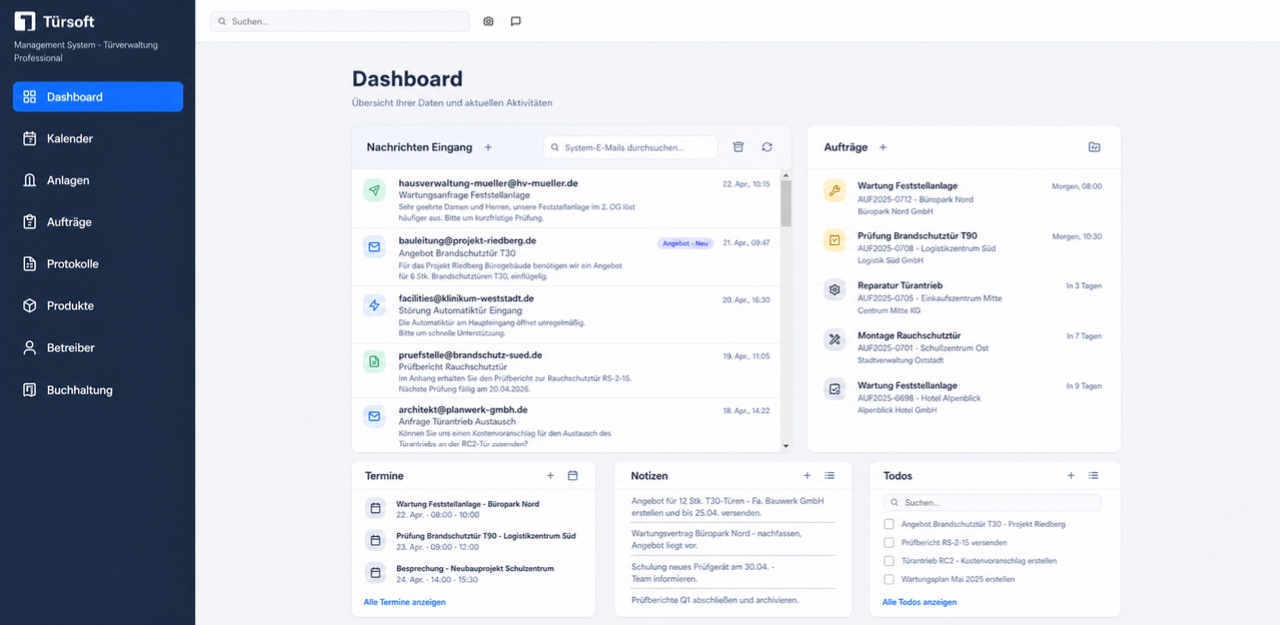Click wrench icon of AUF2025-0712 order
The height and width of the screenshot is (625, 1280).
[x=835, y=190]
